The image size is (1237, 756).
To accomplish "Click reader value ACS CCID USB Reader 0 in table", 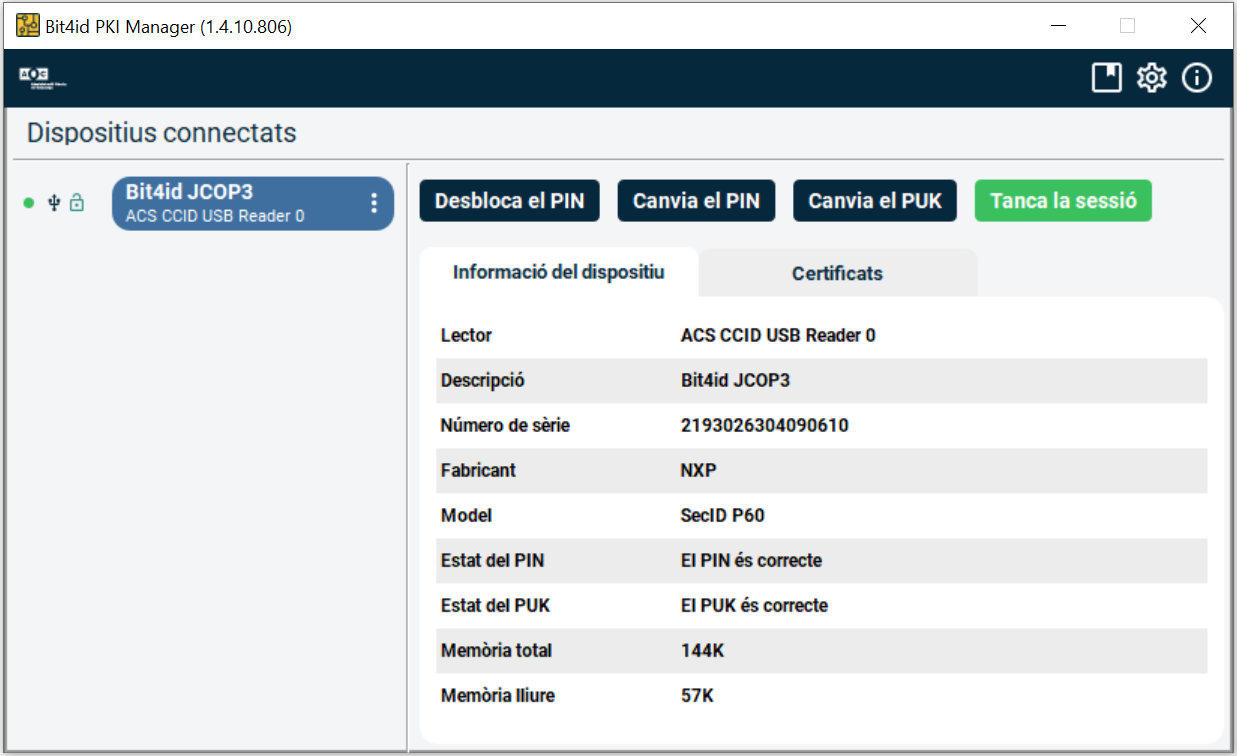I will [778, 336].
